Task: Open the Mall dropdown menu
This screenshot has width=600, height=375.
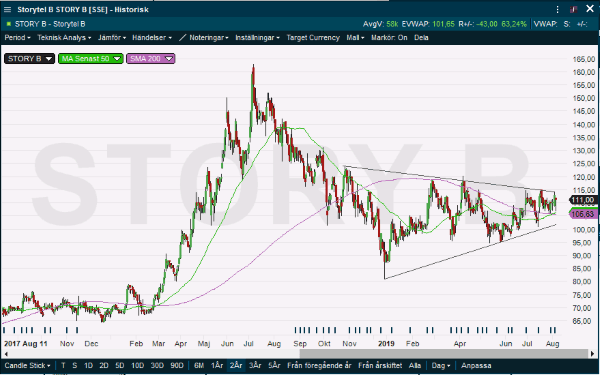Action: click(355, 38)
